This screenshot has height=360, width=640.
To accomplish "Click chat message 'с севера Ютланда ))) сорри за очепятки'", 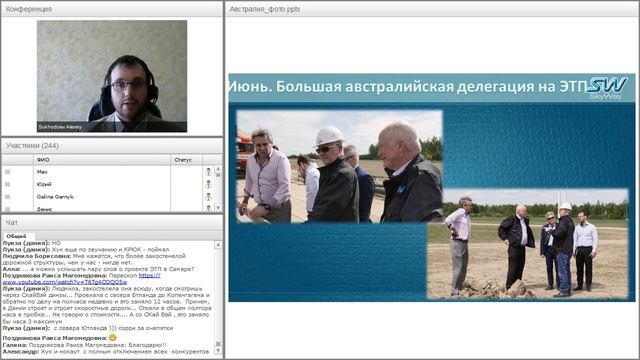I will 88,328.
